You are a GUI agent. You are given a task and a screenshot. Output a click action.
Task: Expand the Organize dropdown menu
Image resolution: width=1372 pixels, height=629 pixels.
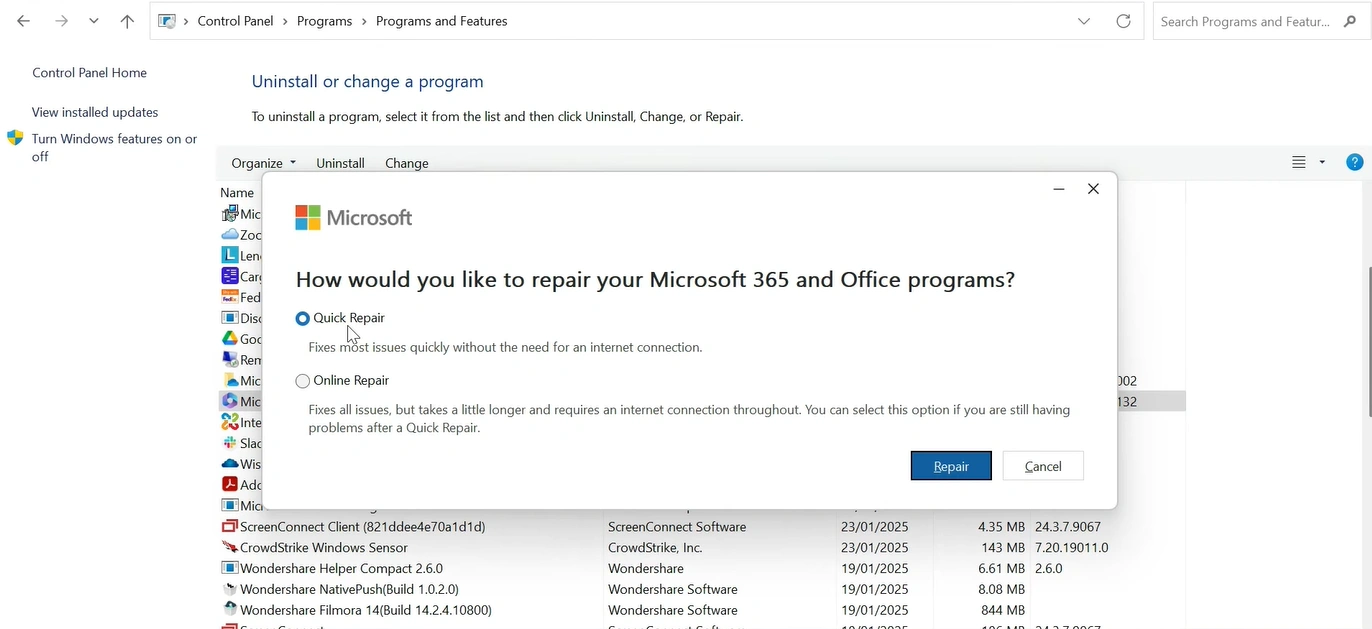(263, 163)
